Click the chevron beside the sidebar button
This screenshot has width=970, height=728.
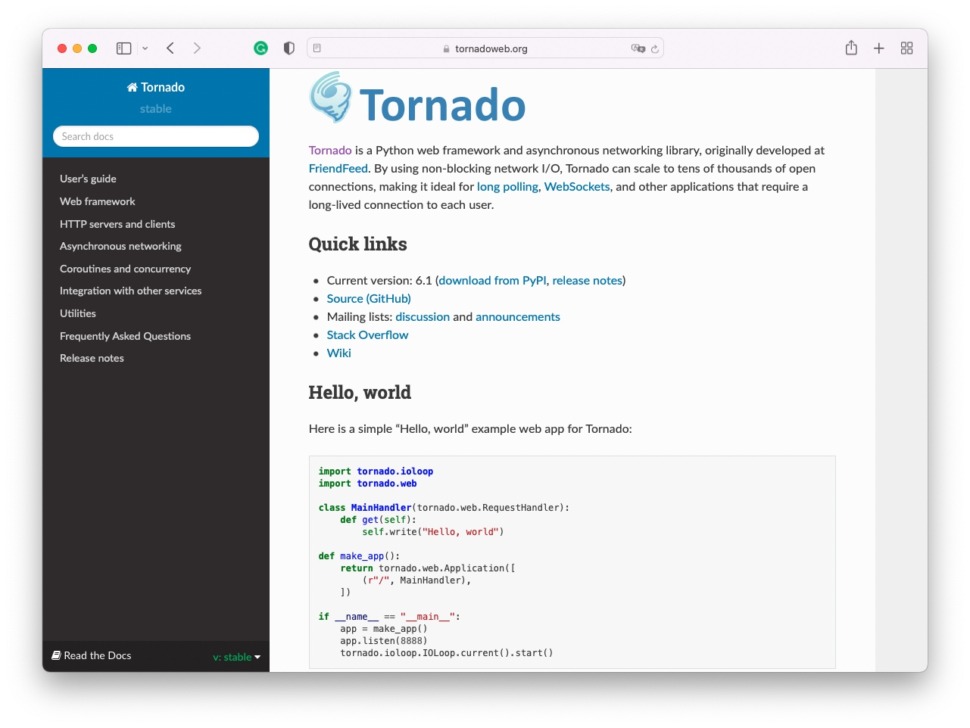[x=141, y=47]
